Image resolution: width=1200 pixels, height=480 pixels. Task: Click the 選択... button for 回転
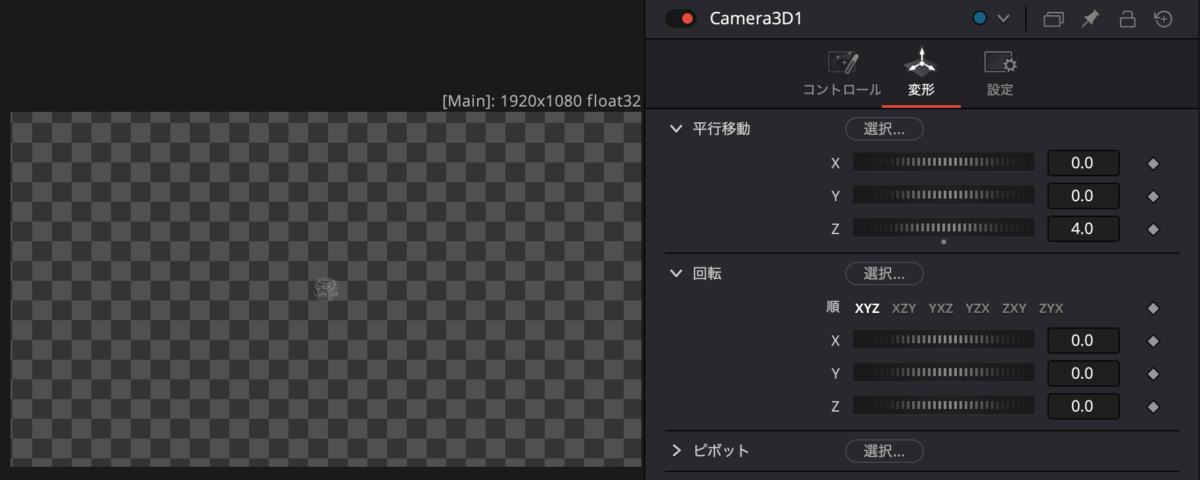884,273
